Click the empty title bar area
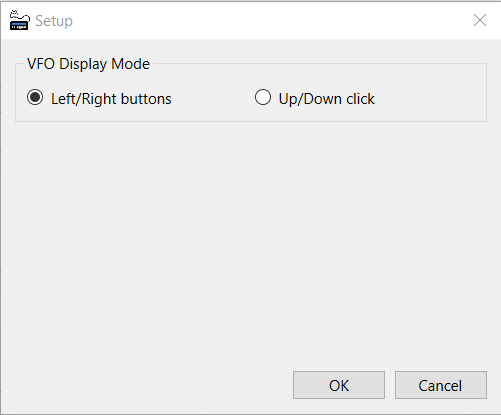 (x=267, y=20)
